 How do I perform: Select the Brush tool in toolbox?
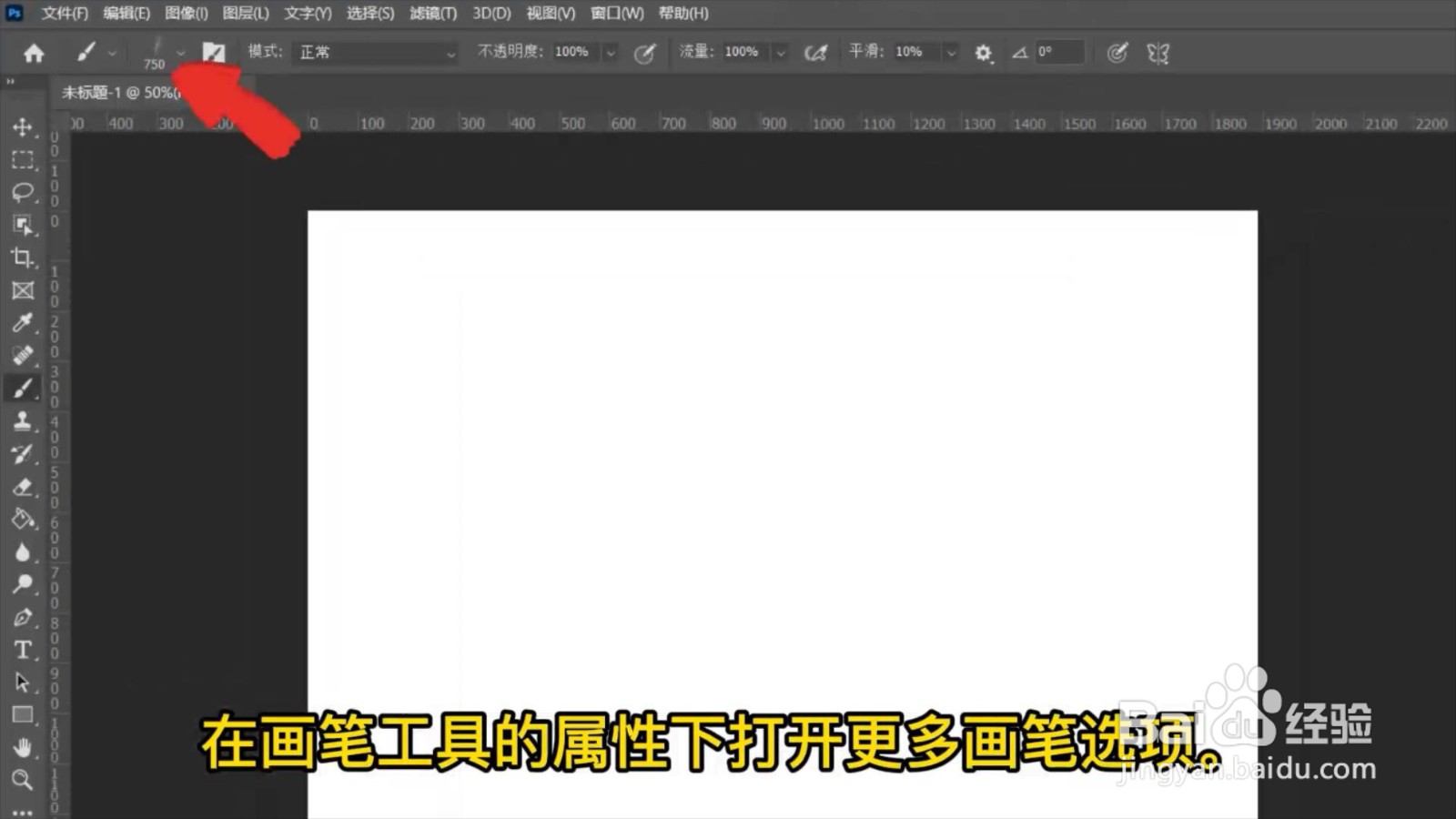pyautogui.click(x=23, y=389)
